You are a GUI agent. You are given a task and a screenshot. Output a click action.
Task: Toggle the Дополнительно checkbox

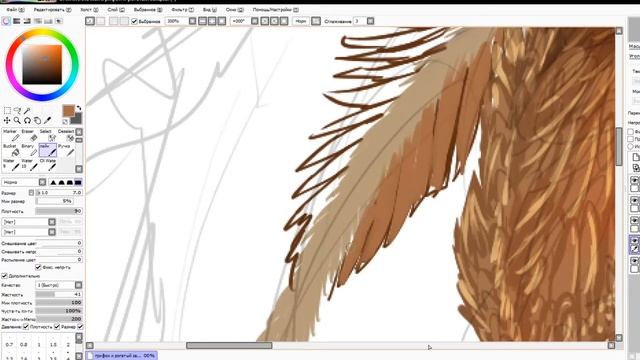[x=4, y=276]
